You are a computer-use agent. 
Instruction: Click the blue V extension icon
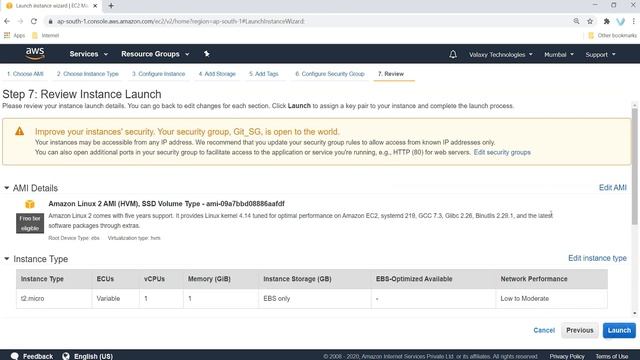620,21
